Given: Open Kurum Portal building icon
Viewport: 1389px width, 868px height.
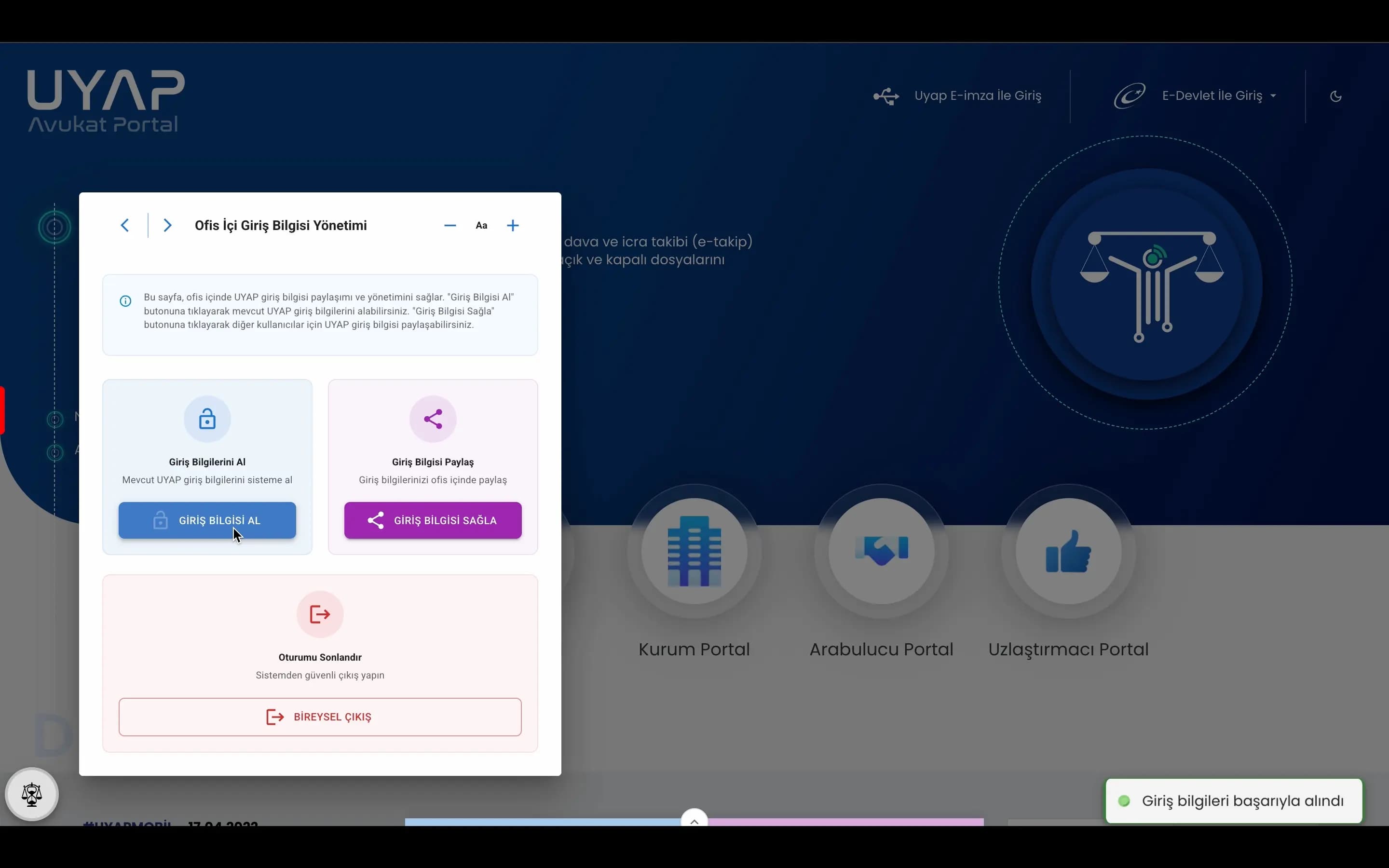Looking at the screenshot, I should [694, 551].
